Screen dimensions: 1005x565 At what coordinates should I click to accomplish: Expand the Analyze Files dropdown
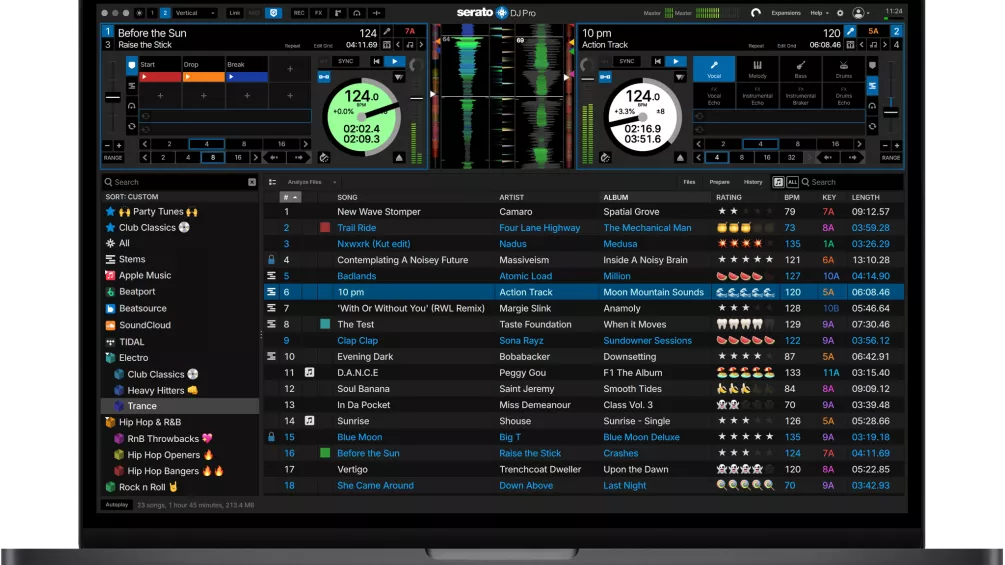(307, 182)
